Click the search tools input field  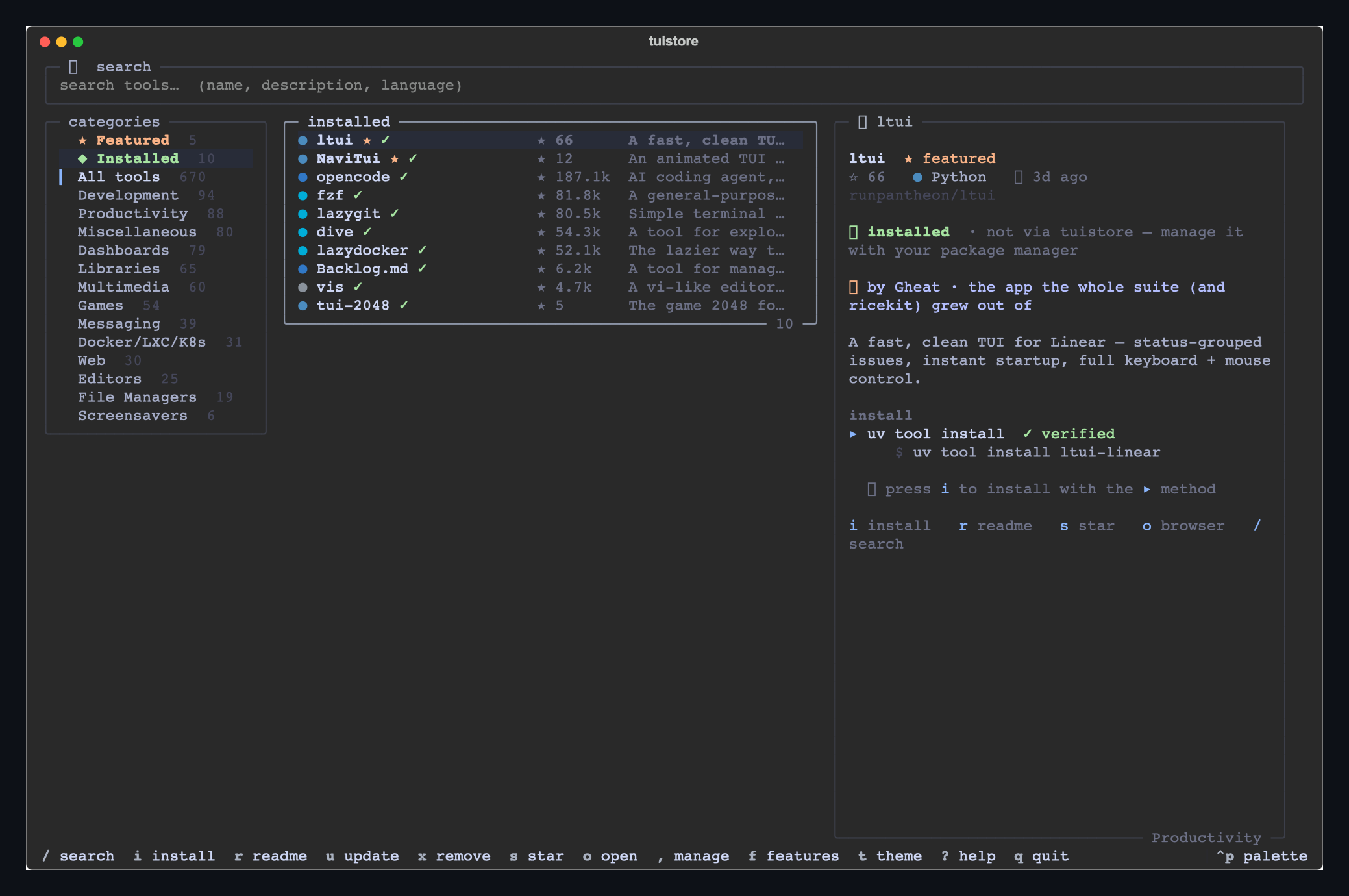tap(674, 86)
